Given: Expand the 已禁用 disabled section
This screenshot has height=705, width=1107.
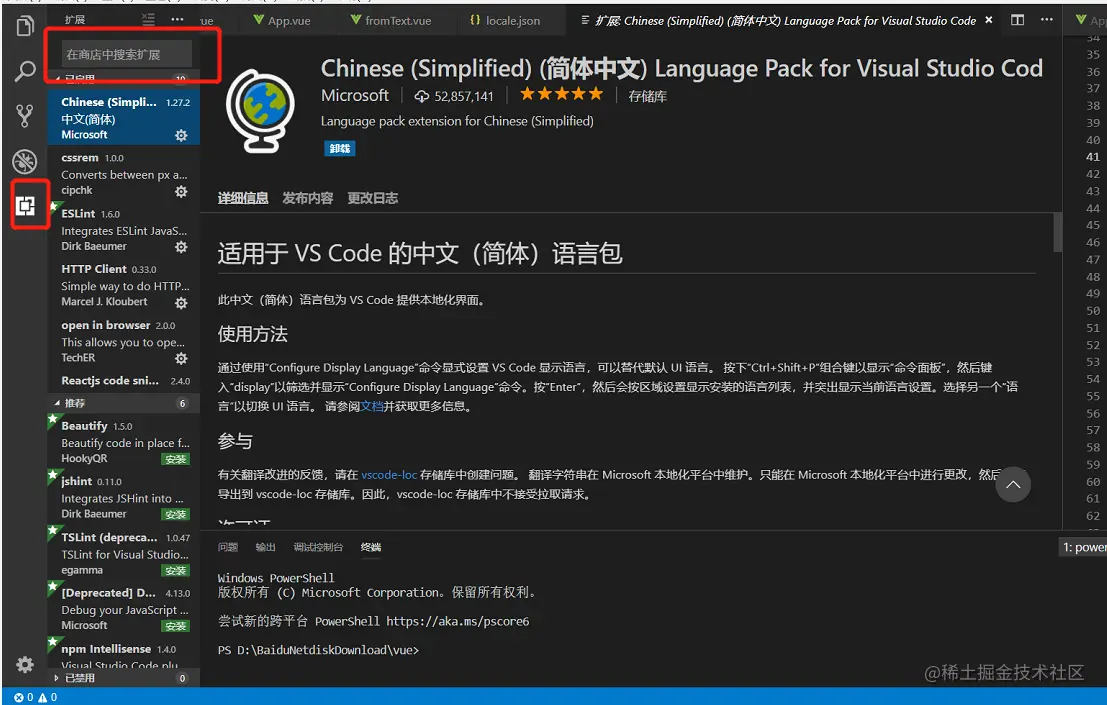Looking at the screenshot, I should point(124,678).
